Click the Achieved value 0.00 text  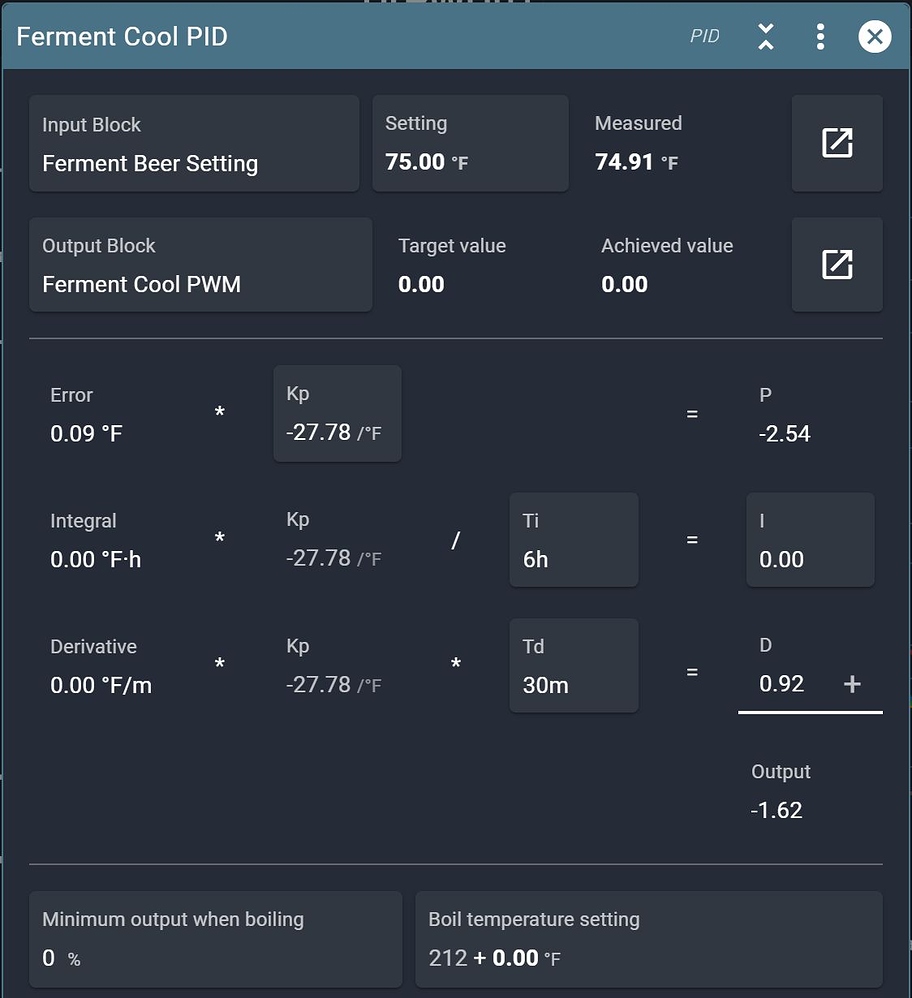point(624,284)
